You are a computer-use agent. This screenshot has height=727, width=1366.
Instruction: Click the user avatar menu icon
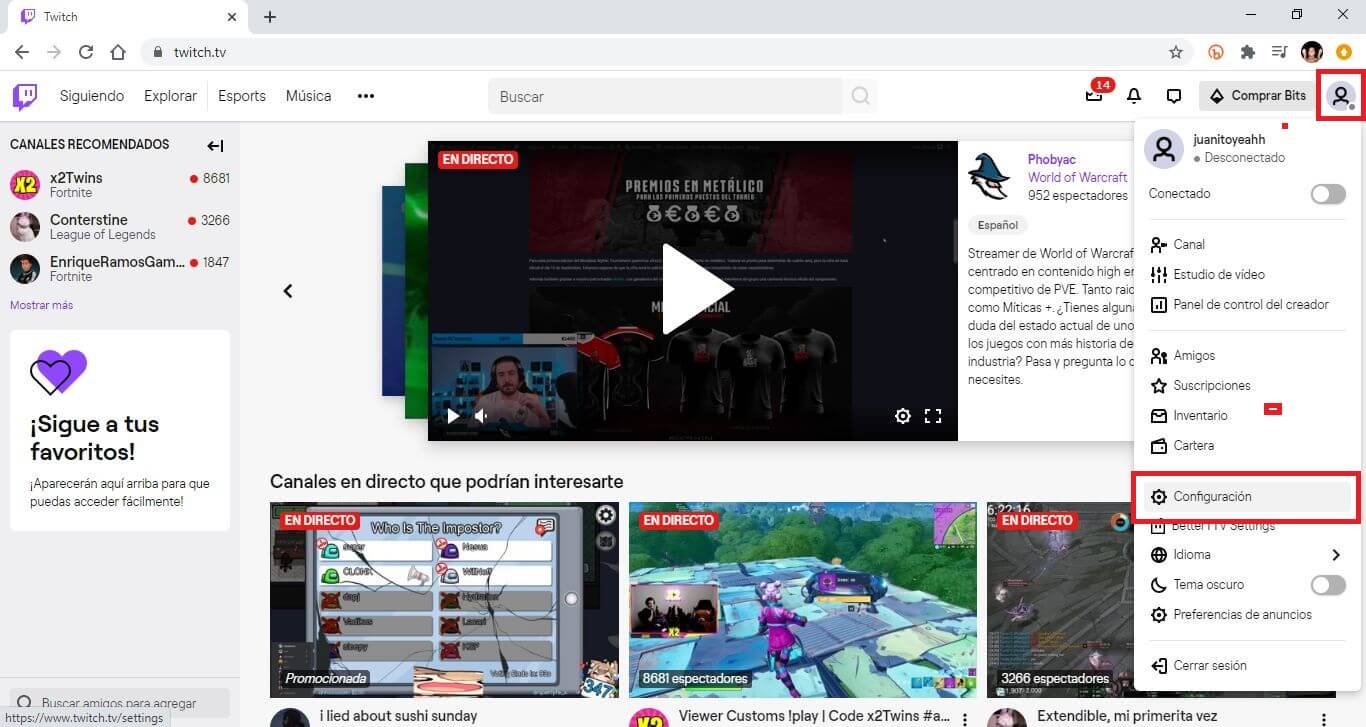click(x=1340, y=96)
